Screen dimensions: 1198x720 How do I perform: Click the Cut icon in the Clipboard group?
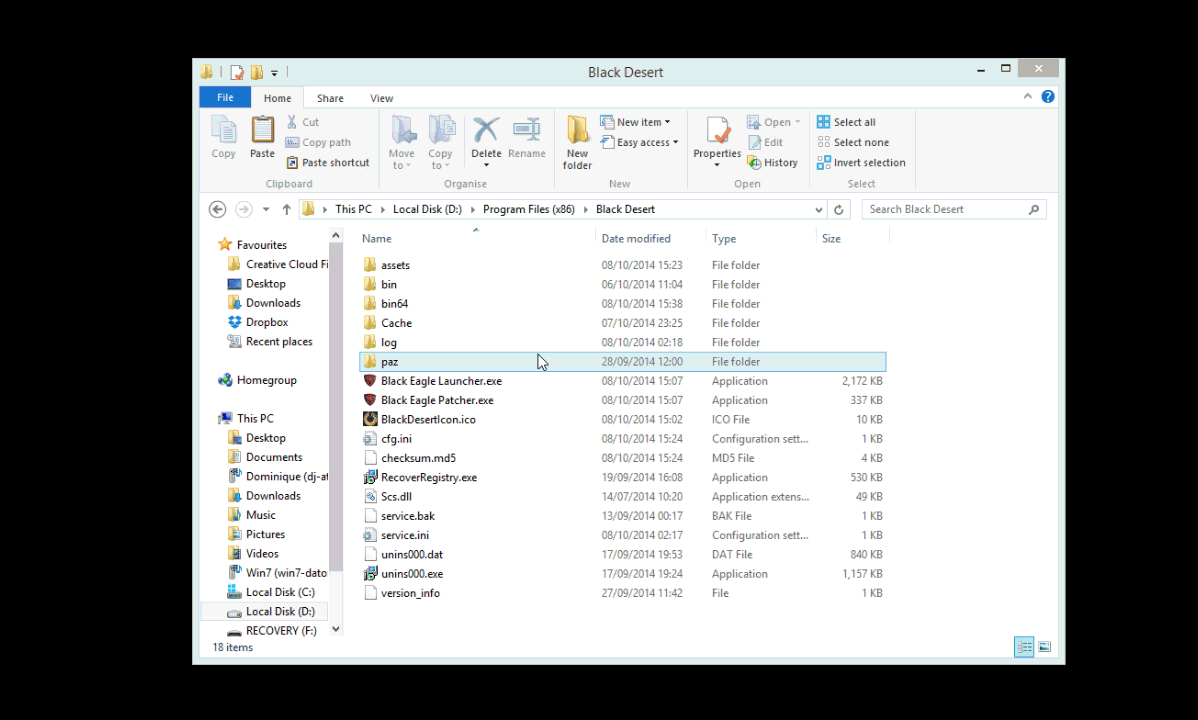tap(303, 121)
